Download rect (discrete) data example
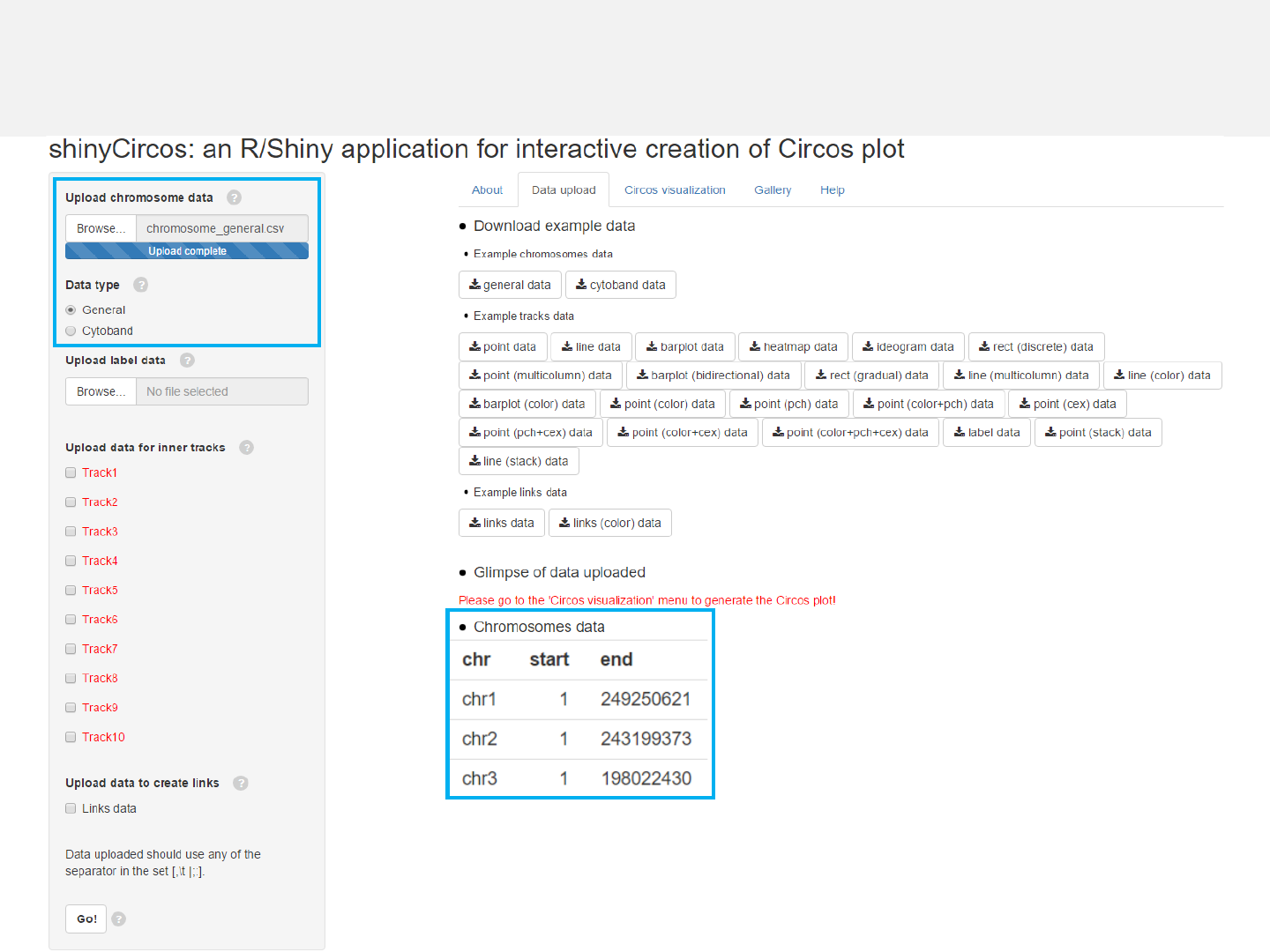This screenshot has height=952, width=1270. pos(1036,346)
